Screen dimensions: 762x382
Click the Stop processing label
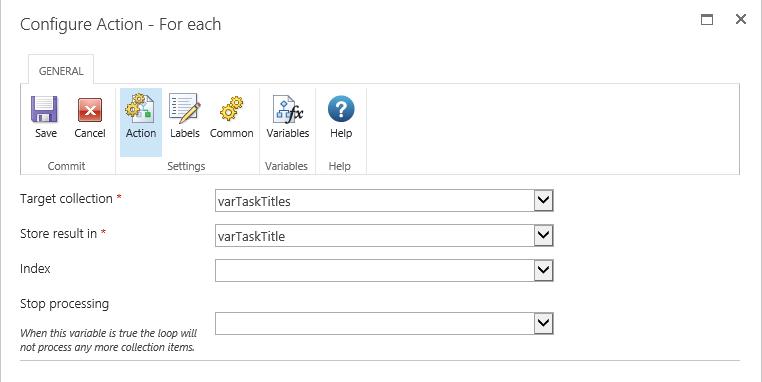(64, 304)
